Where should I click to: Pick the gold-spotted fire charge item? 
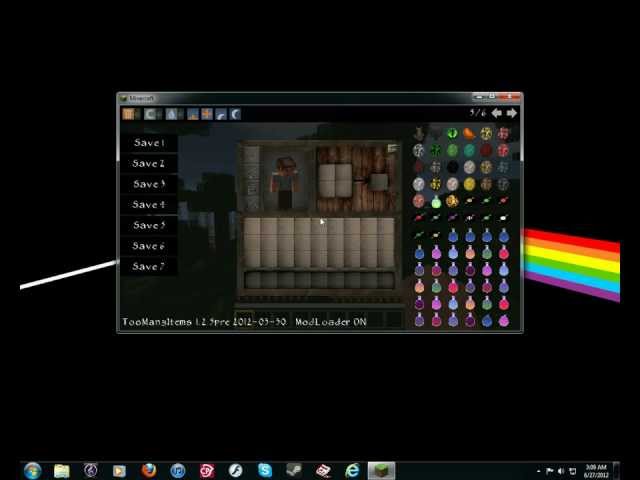(x=452, y=201)
